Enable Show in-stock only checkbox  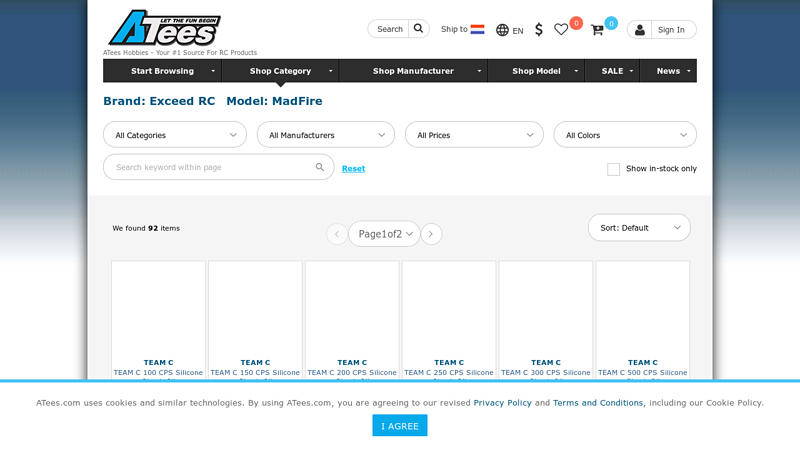pos(613,169)
